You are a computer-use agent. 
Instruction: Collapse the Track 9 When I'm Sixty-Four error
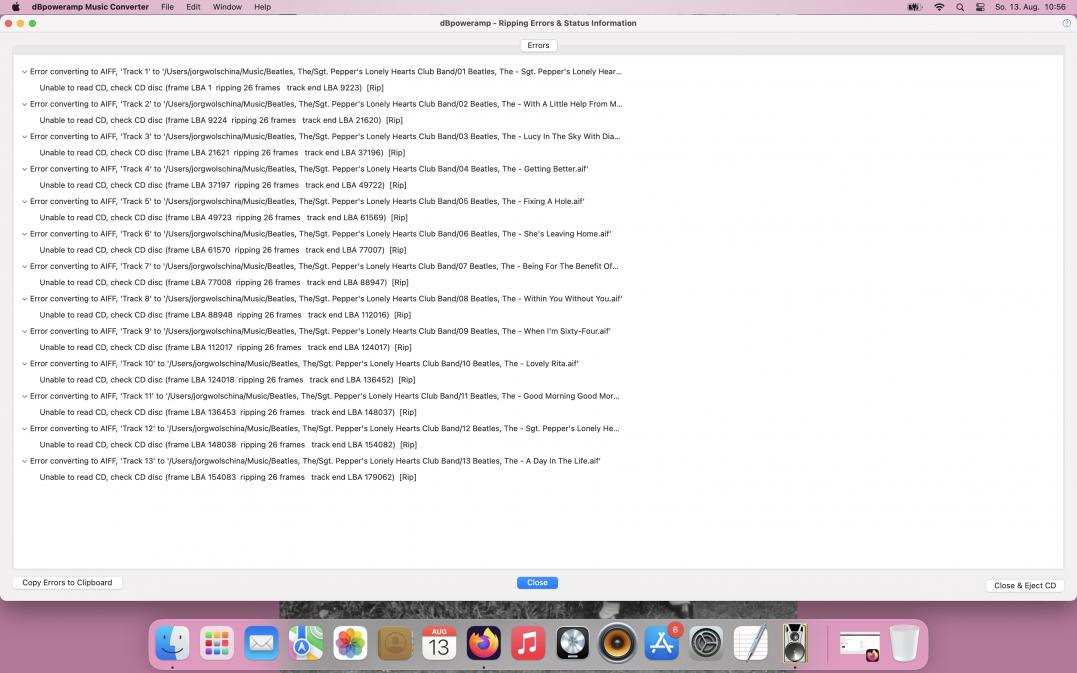24,332
